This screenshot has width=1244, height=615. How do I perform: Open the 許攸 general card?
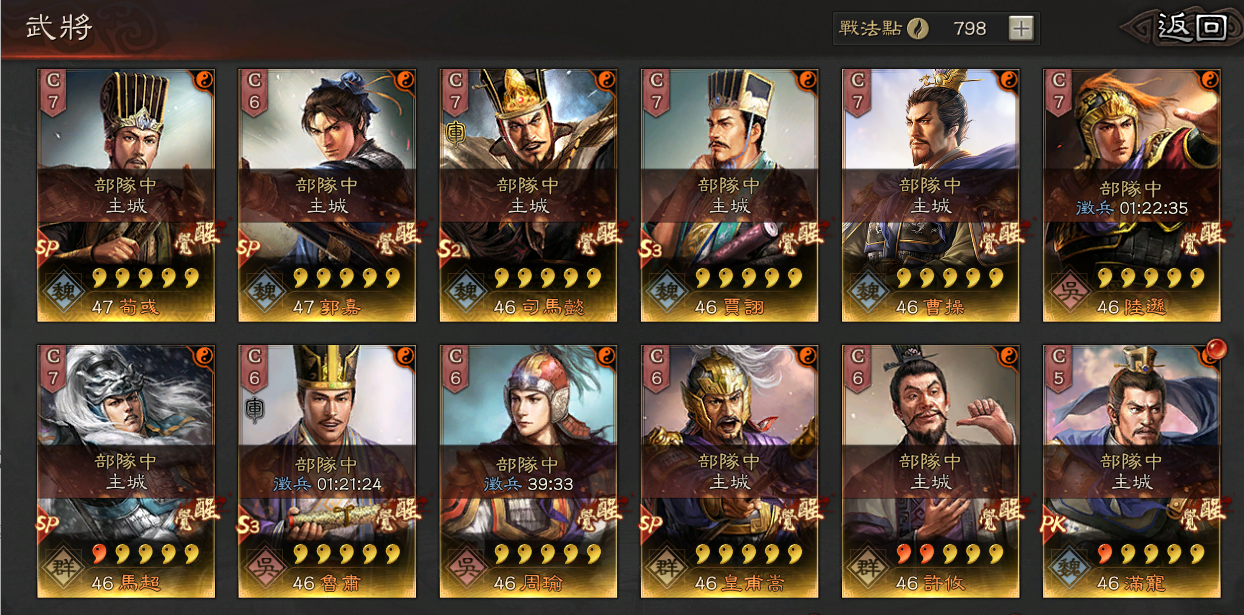(x=930, y=472)
